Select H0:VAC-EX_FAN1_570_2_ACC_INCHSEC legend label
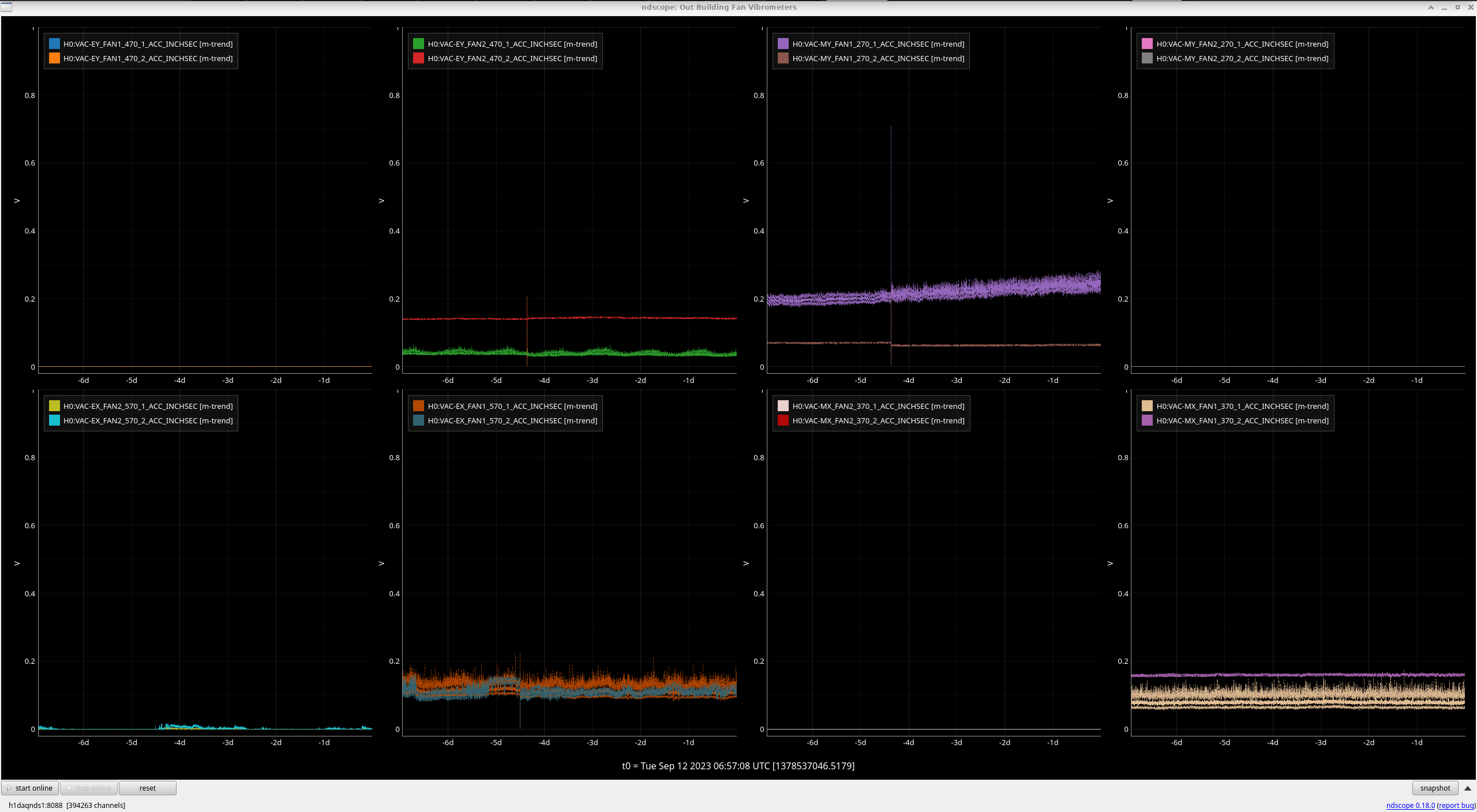 click(x=512, y=420)
